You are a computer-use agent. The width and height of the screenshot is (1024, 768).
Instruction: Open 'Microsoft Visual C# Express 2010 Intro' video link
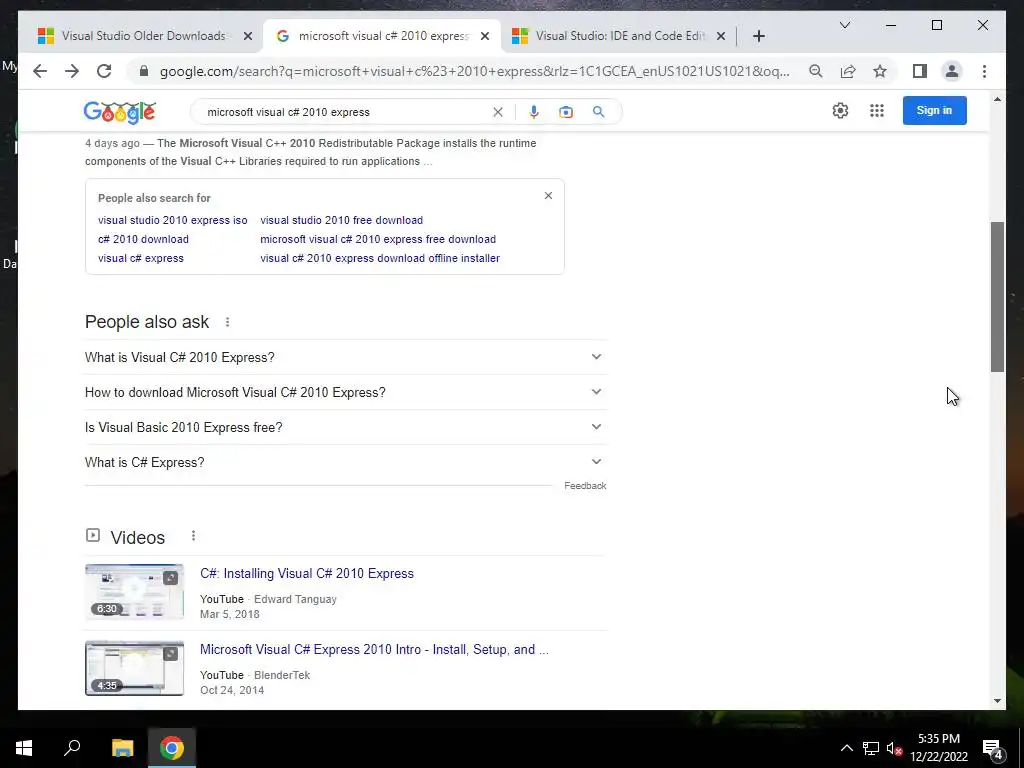coord(374,649)
